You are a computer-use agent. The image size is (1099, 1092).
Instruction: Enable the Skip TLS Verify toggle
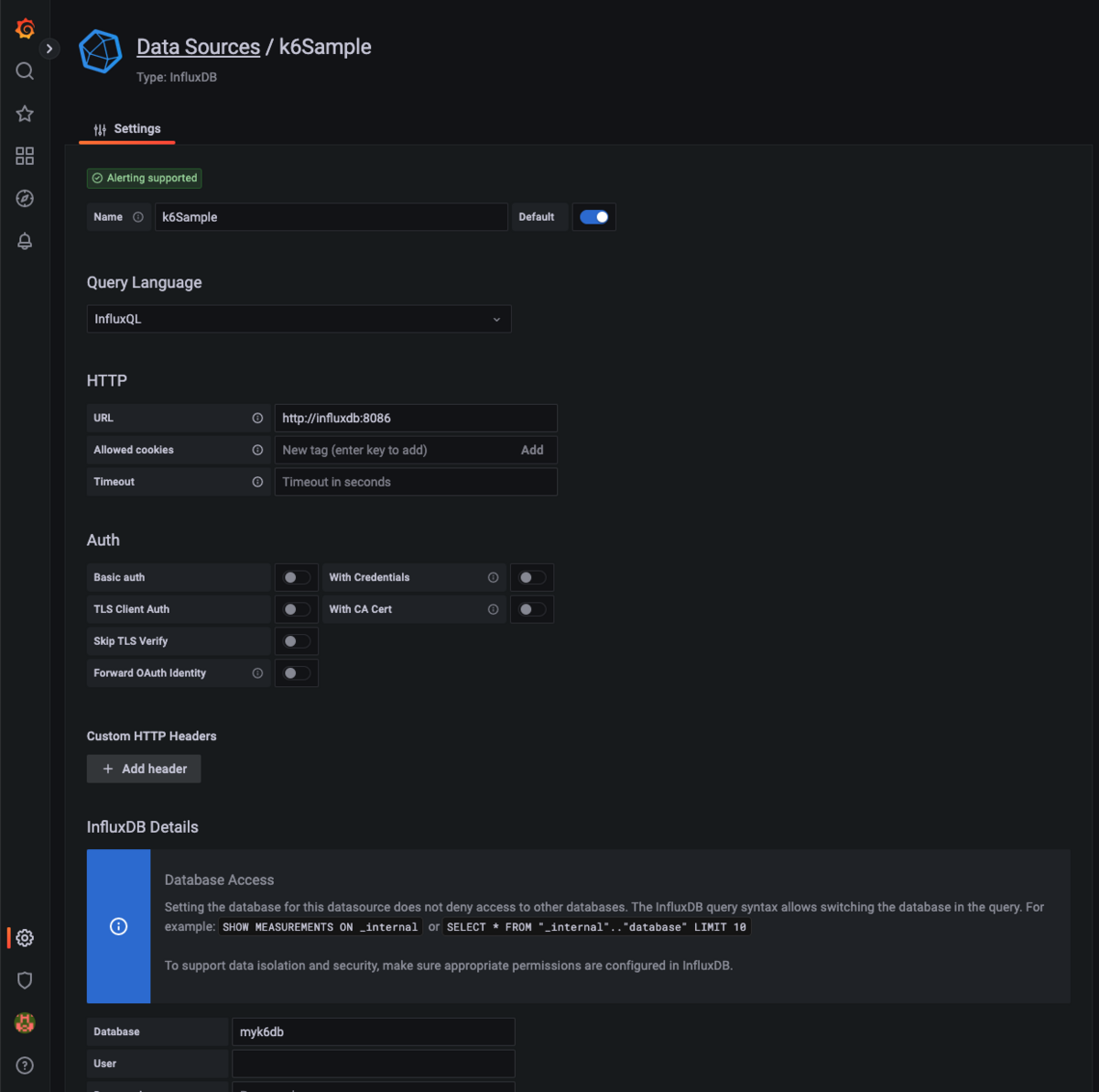[296, 641]
